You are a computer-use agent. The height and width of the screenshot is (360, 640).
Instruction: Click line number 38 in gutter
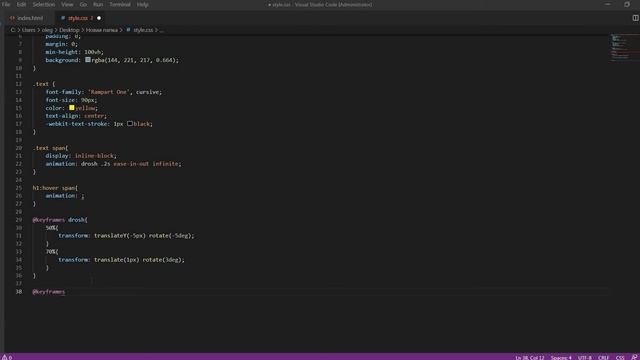coord(19,291)
